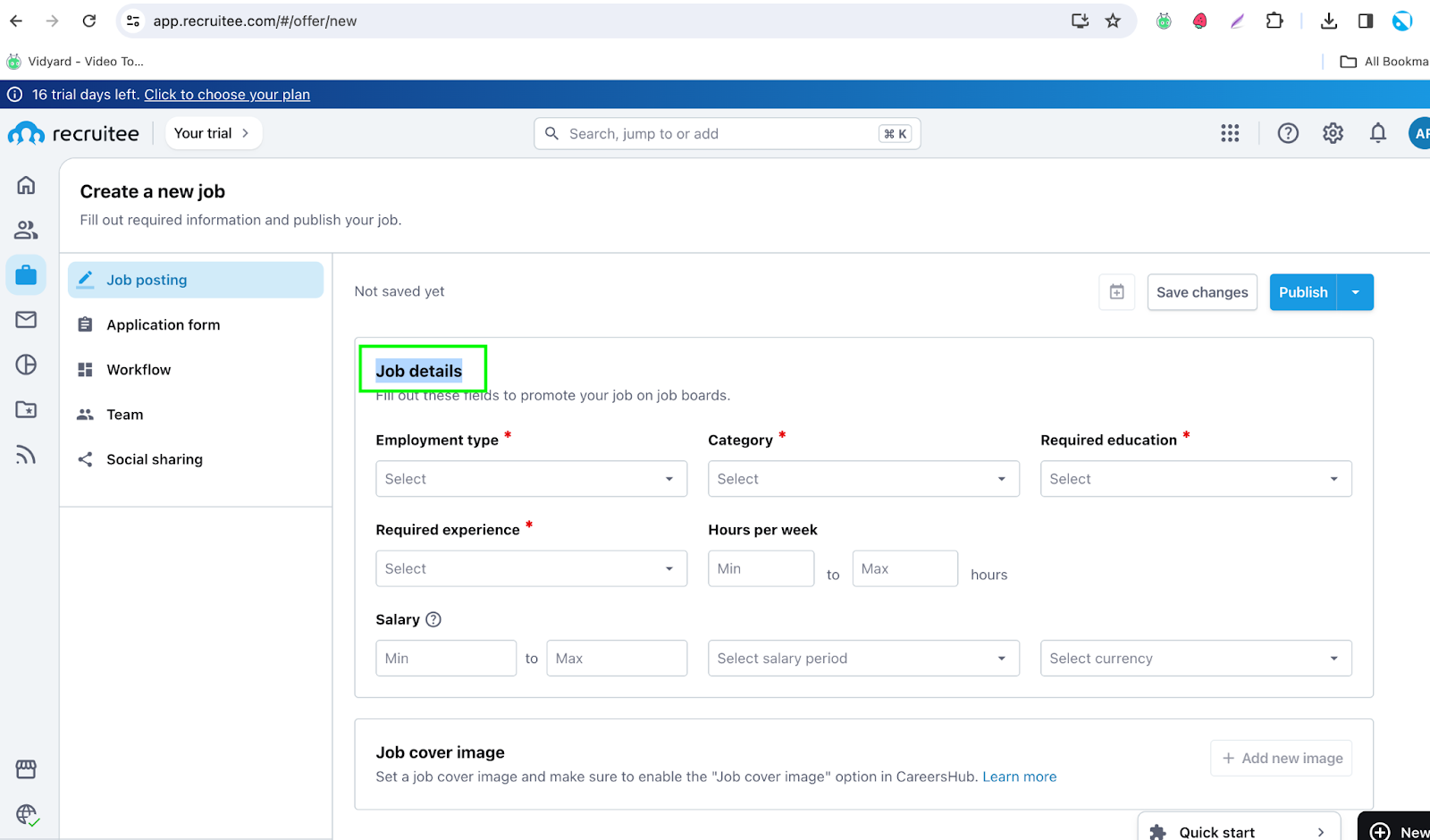
Task: Click the Add new image button
Action: click(x=1281, y=758)
